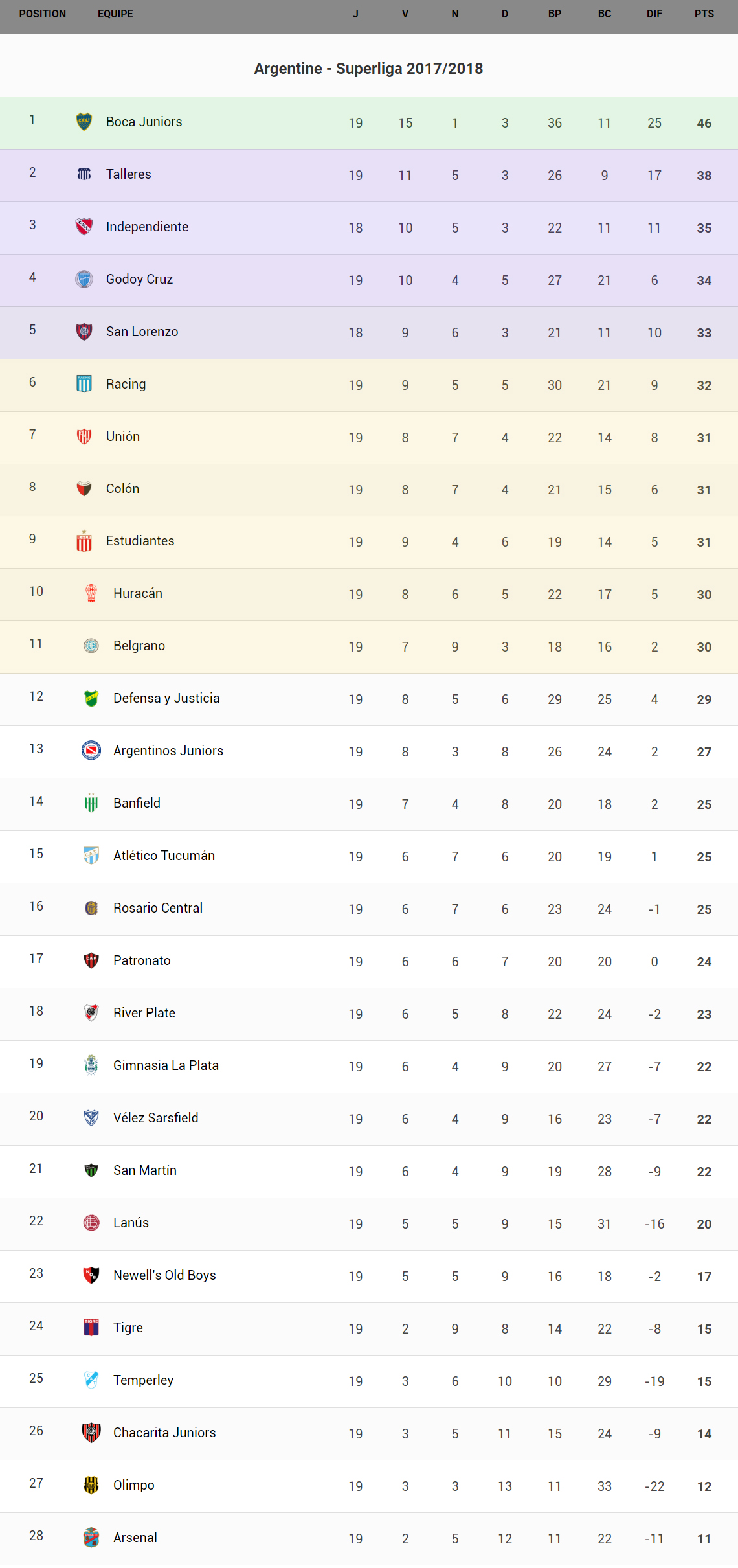The width and height of the screenshot is (738, 1568).
Task: Click the Racing club badge
Action: point(84,384)
